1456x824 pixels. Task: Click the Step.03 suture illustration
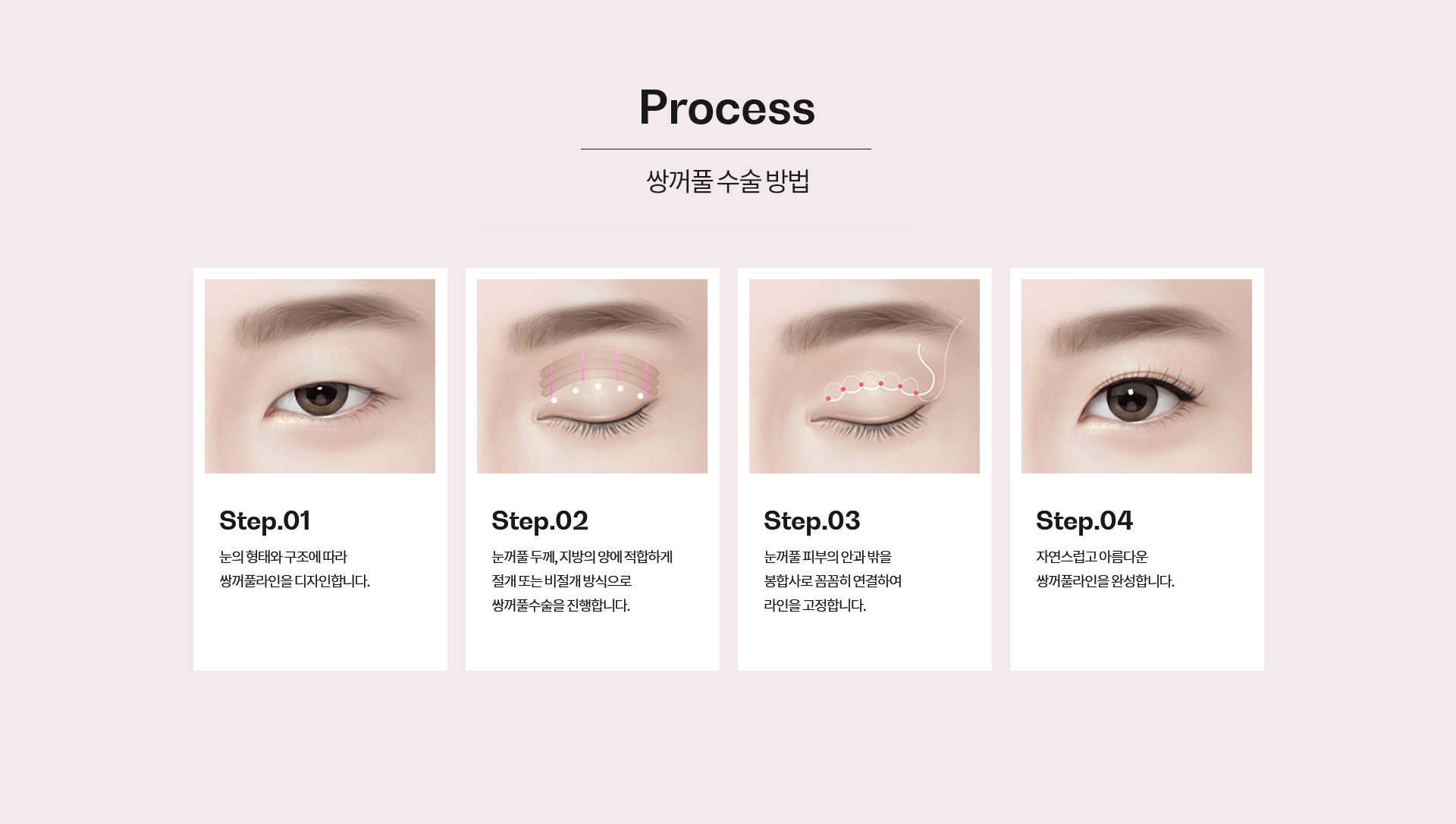tap(864, 376)
